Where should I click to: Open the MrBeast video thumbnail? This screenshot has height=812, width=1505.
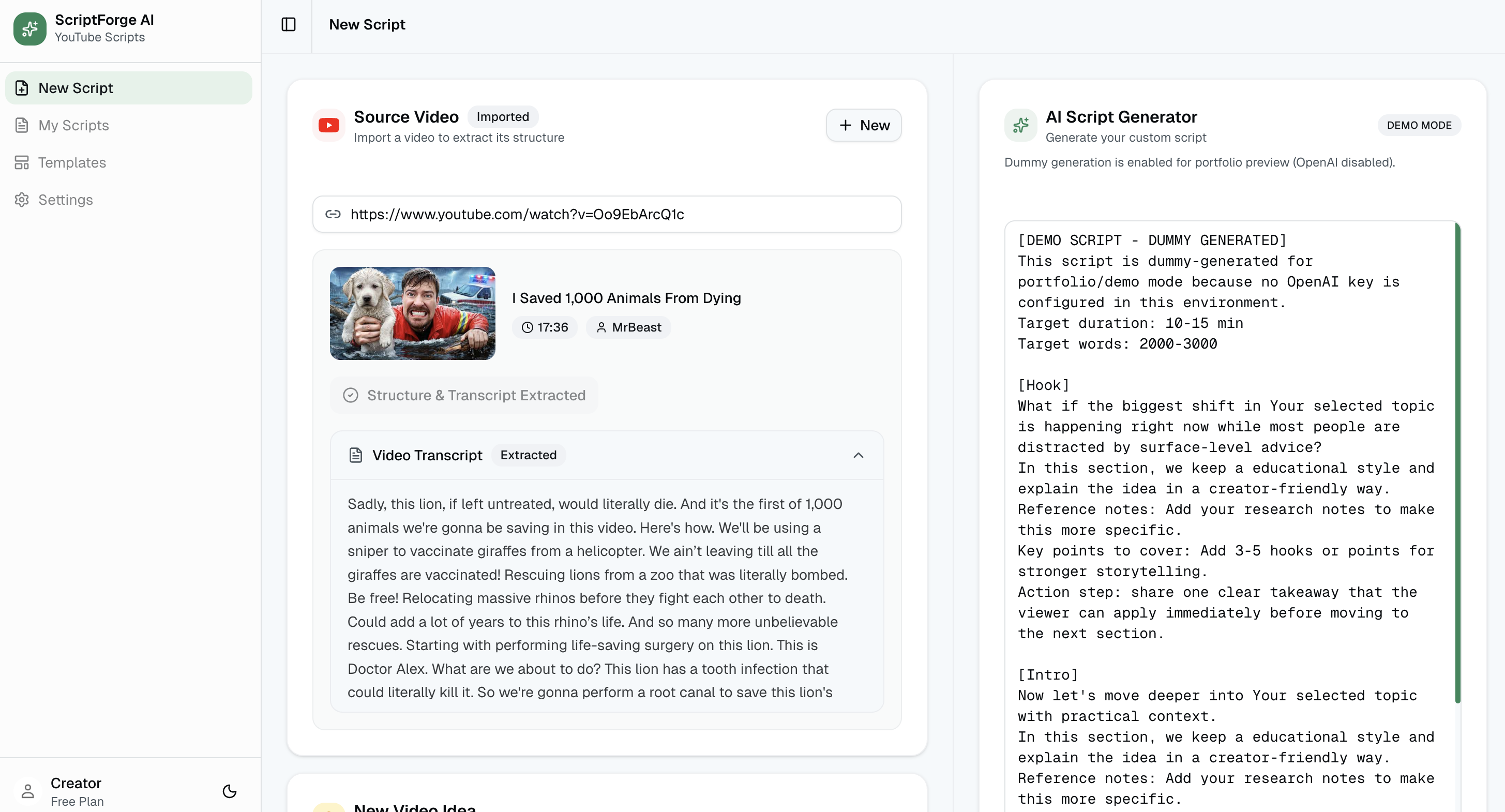(413, 313)
